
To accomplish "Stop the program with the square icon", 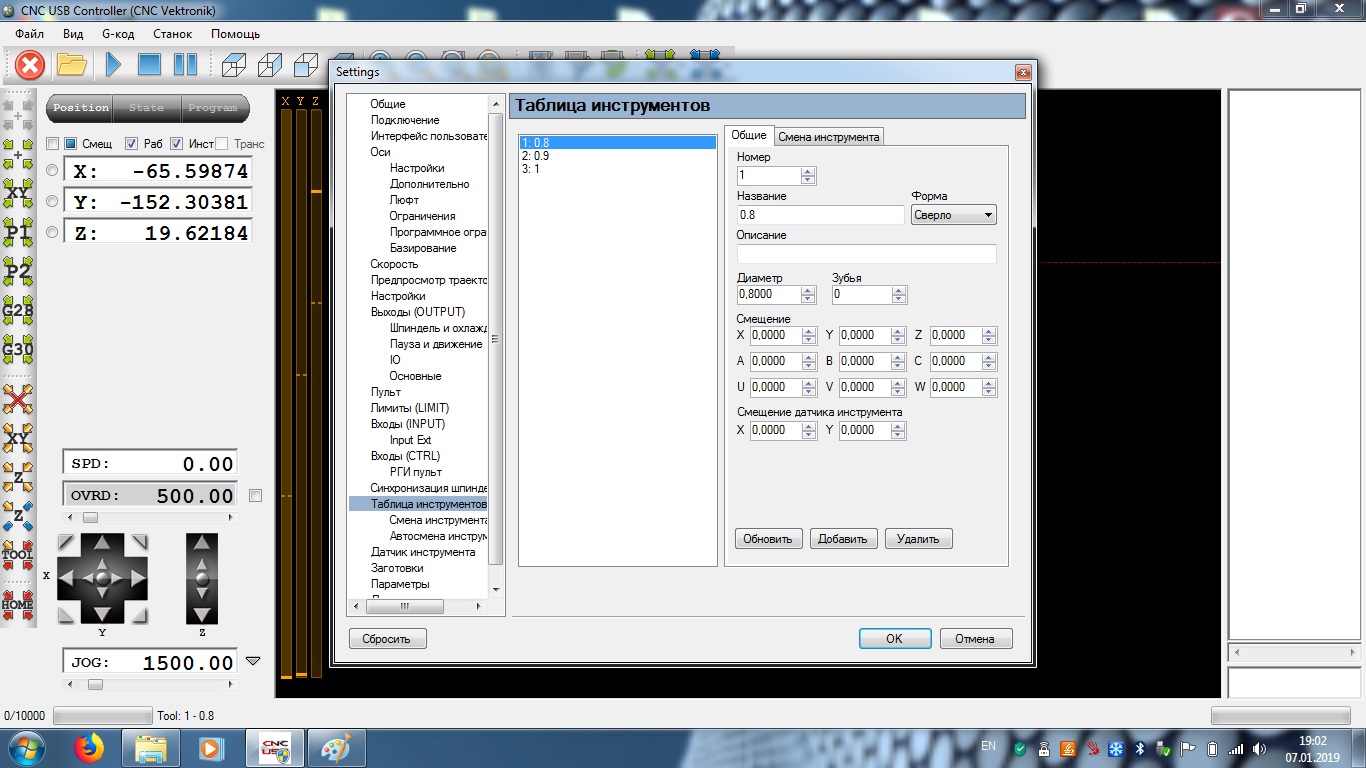I will coord(149,66).
